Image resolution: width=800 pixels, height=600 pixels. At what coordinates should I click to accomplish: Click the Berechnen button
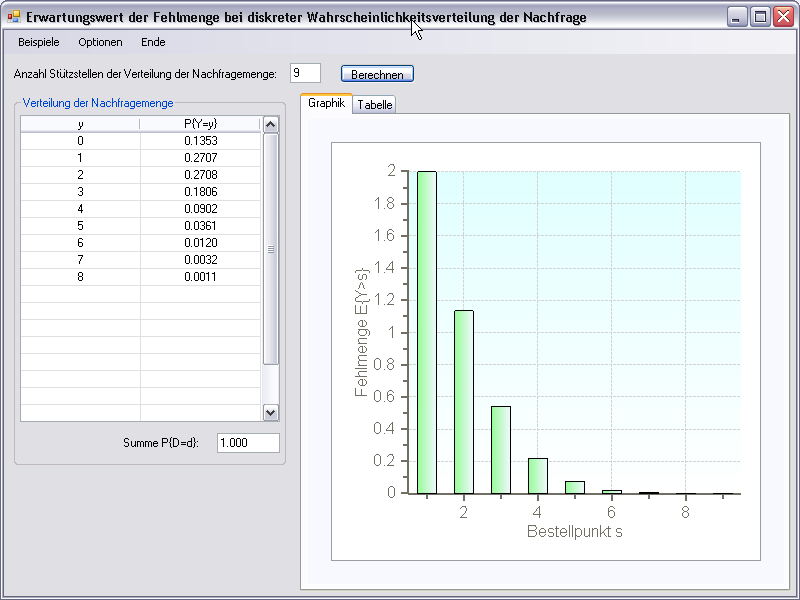[377, 74]
